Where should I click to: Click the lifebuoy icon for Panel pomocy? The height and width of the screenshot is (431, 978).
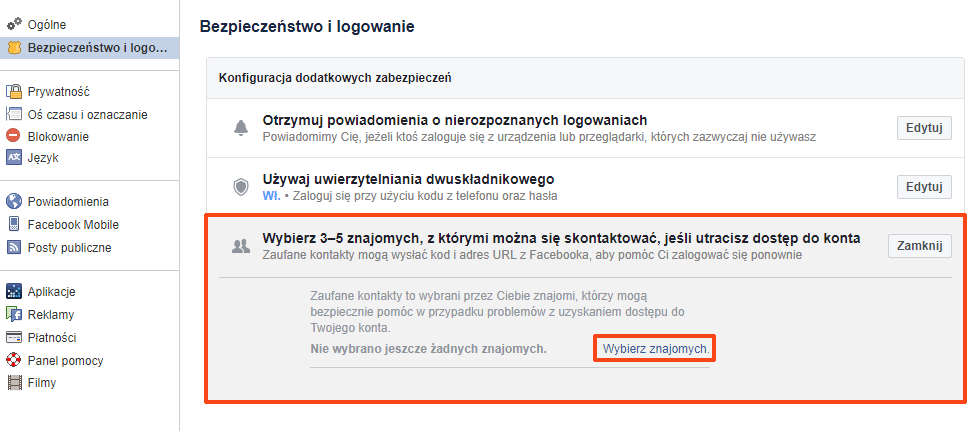pos(14,360)
